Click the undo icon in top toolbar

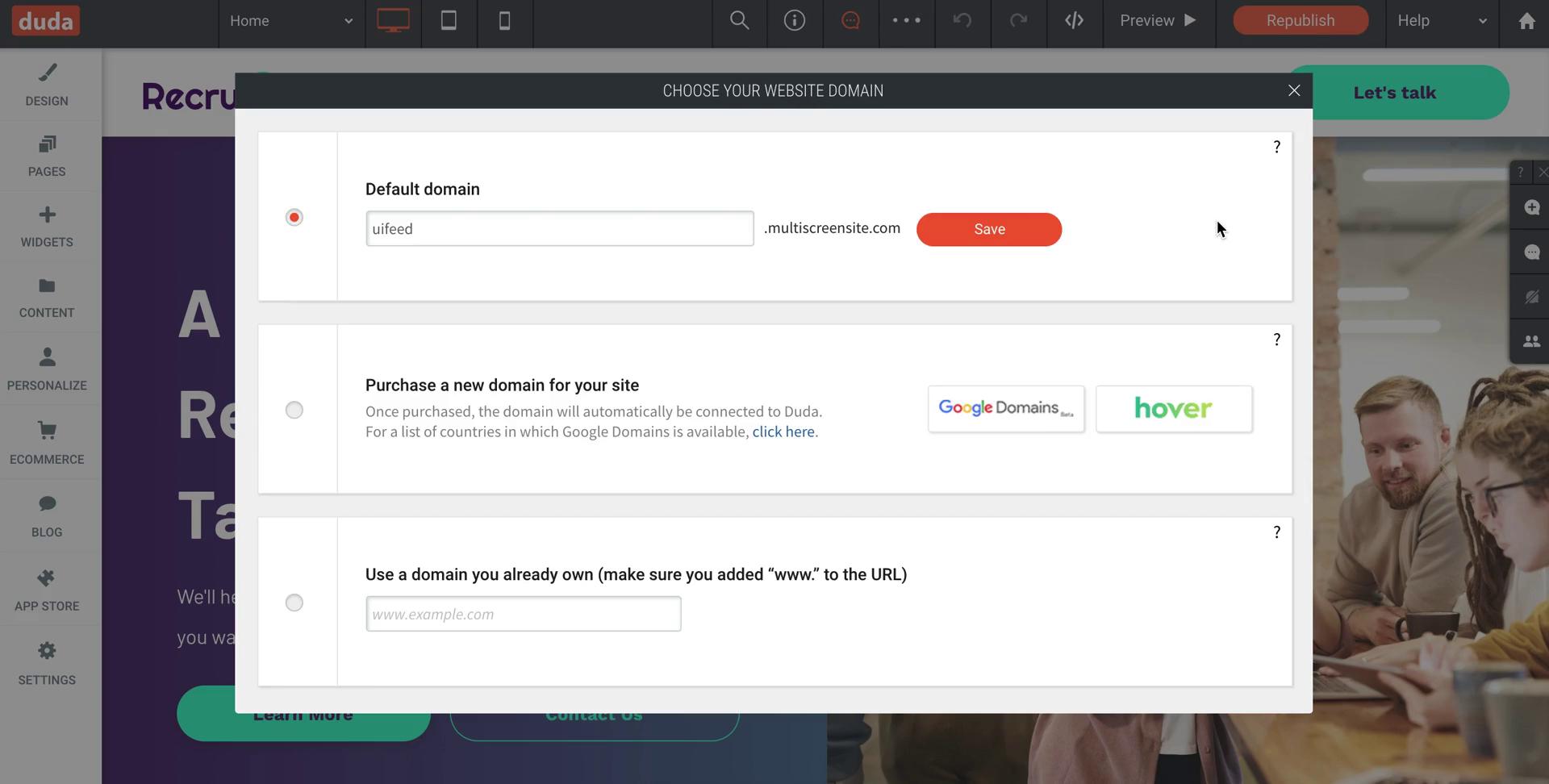(x=962, y=21)
